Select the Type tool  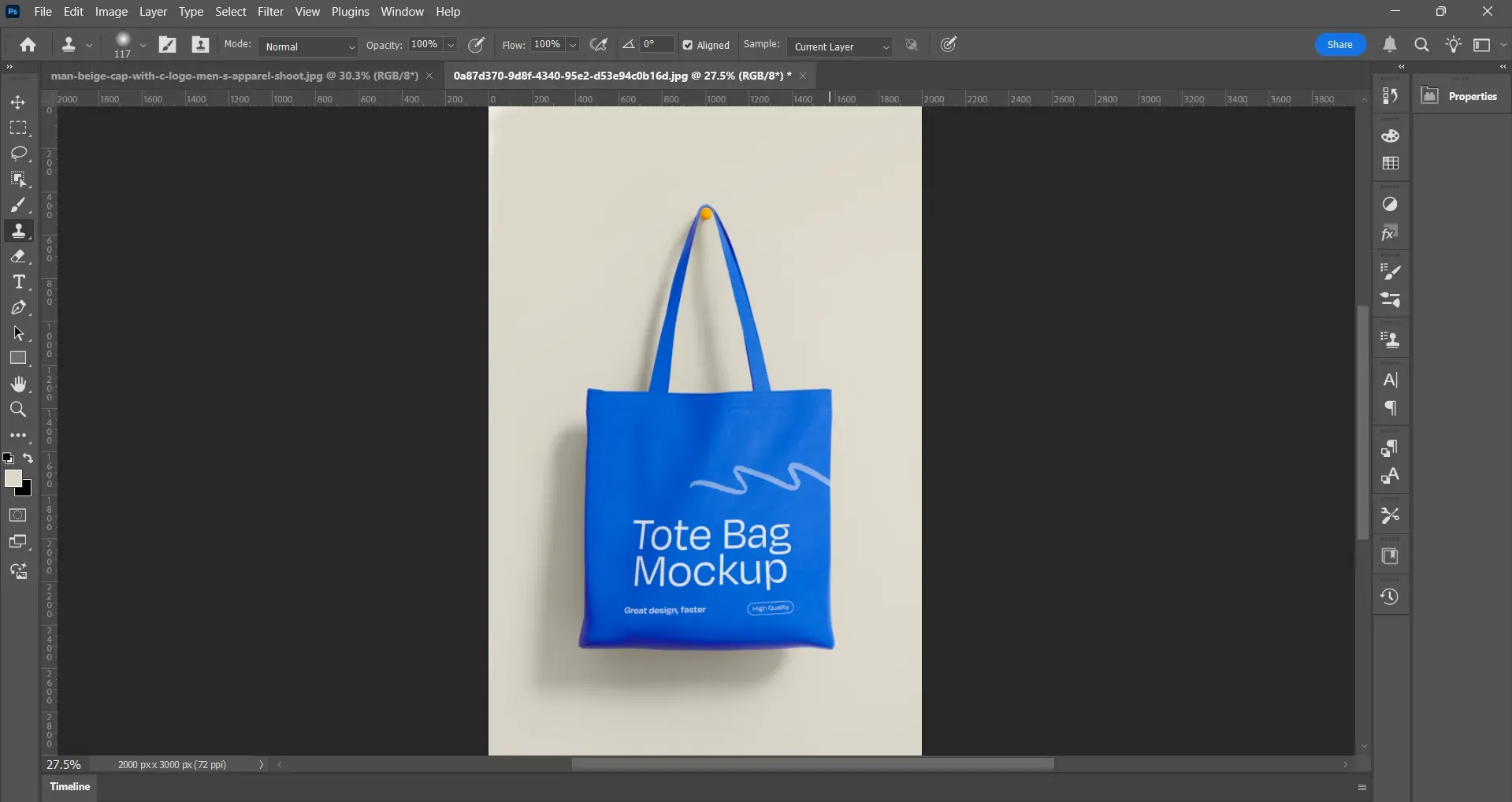pos(19,281)
